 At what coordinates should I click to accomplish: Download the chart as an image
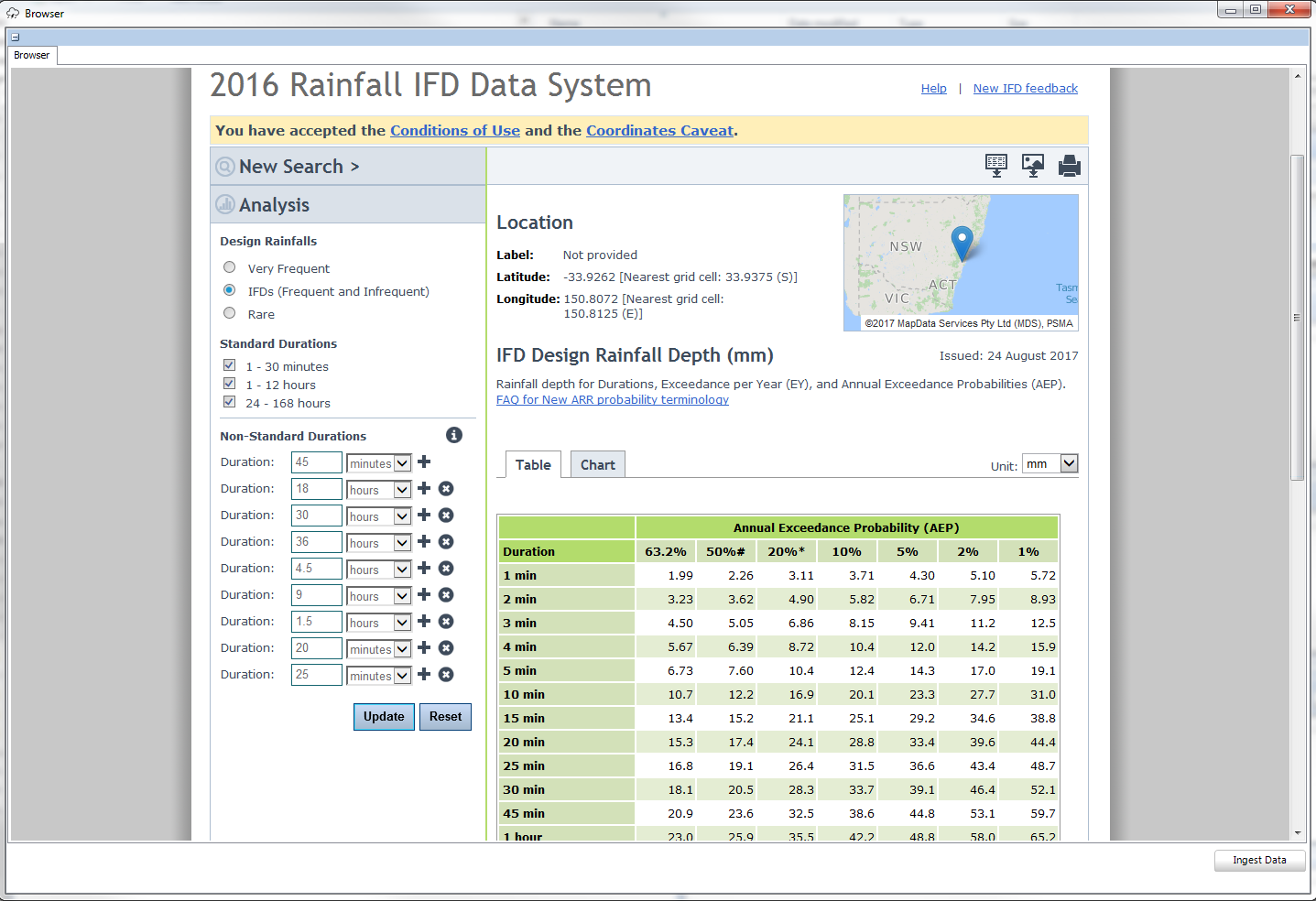click(1032, 166)
